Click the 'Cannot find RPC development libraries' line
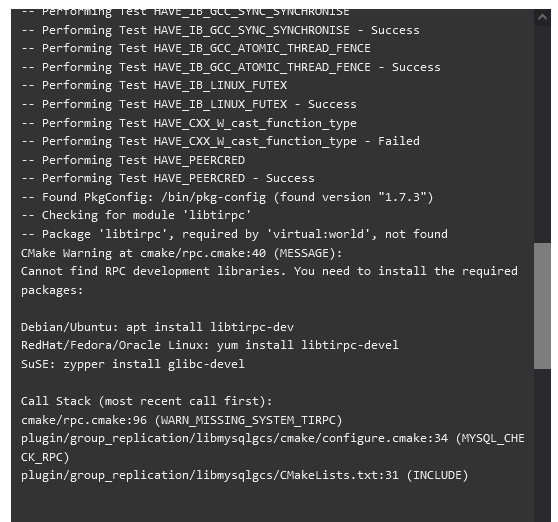Viewport: 558px width, 522px height. [269, 281]
